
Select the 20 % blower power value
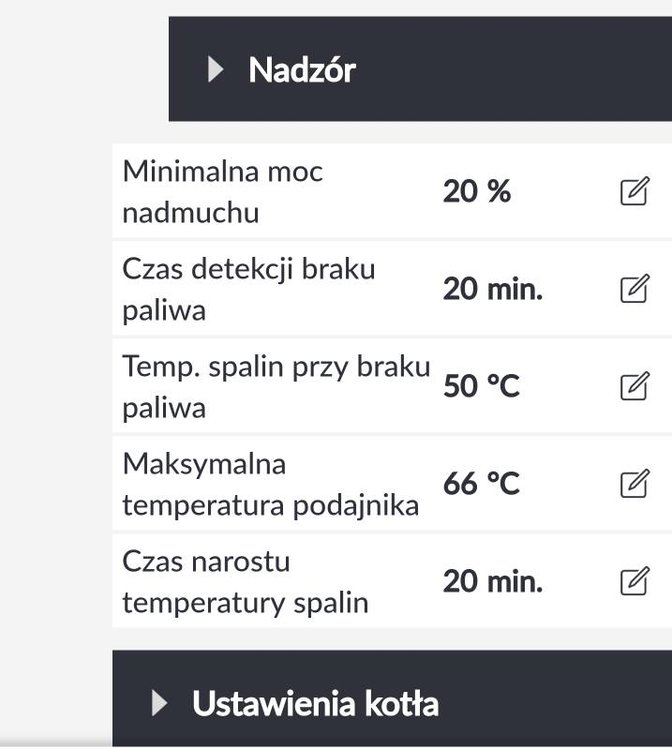point(477,191)
